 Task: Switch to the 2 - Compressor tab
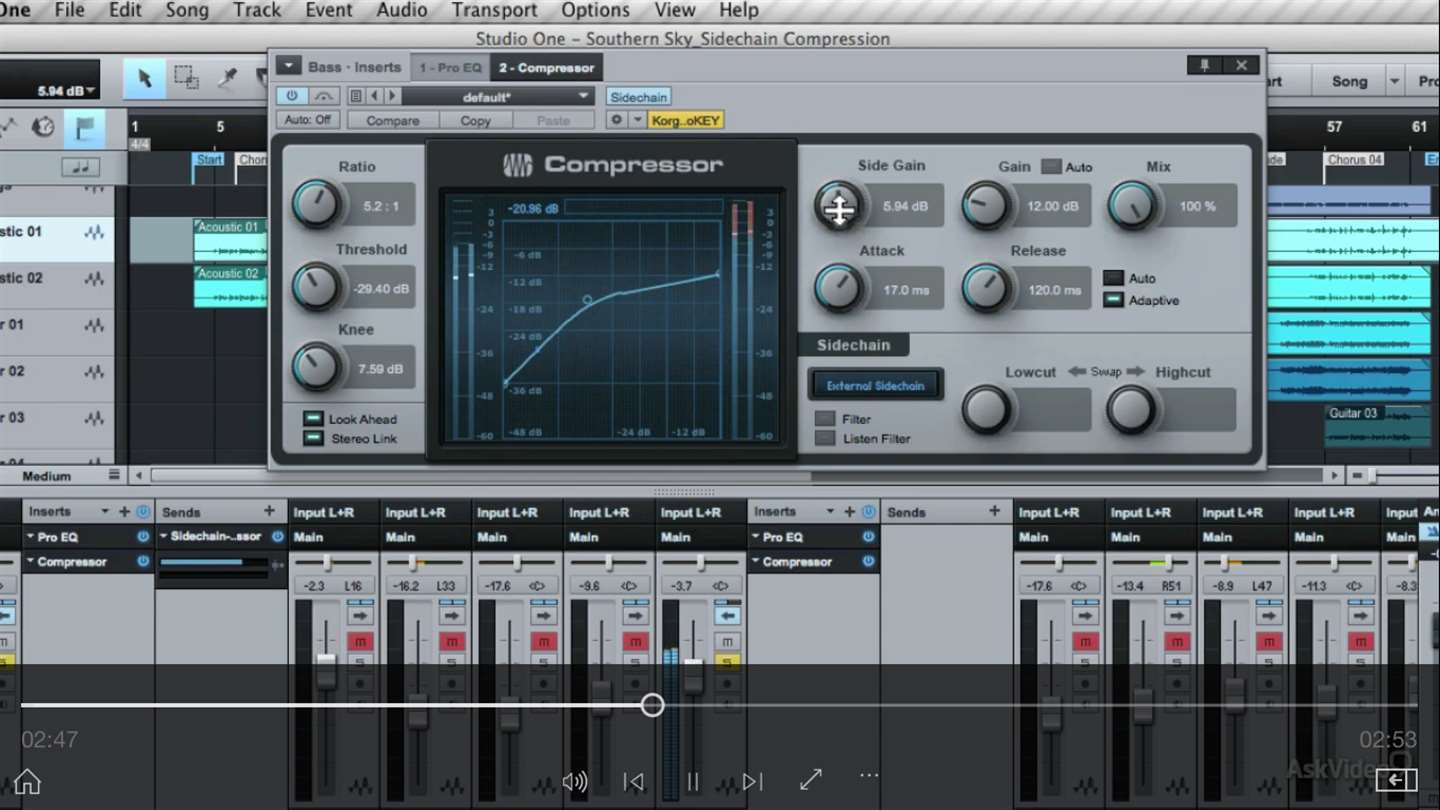tap(546, 68)
